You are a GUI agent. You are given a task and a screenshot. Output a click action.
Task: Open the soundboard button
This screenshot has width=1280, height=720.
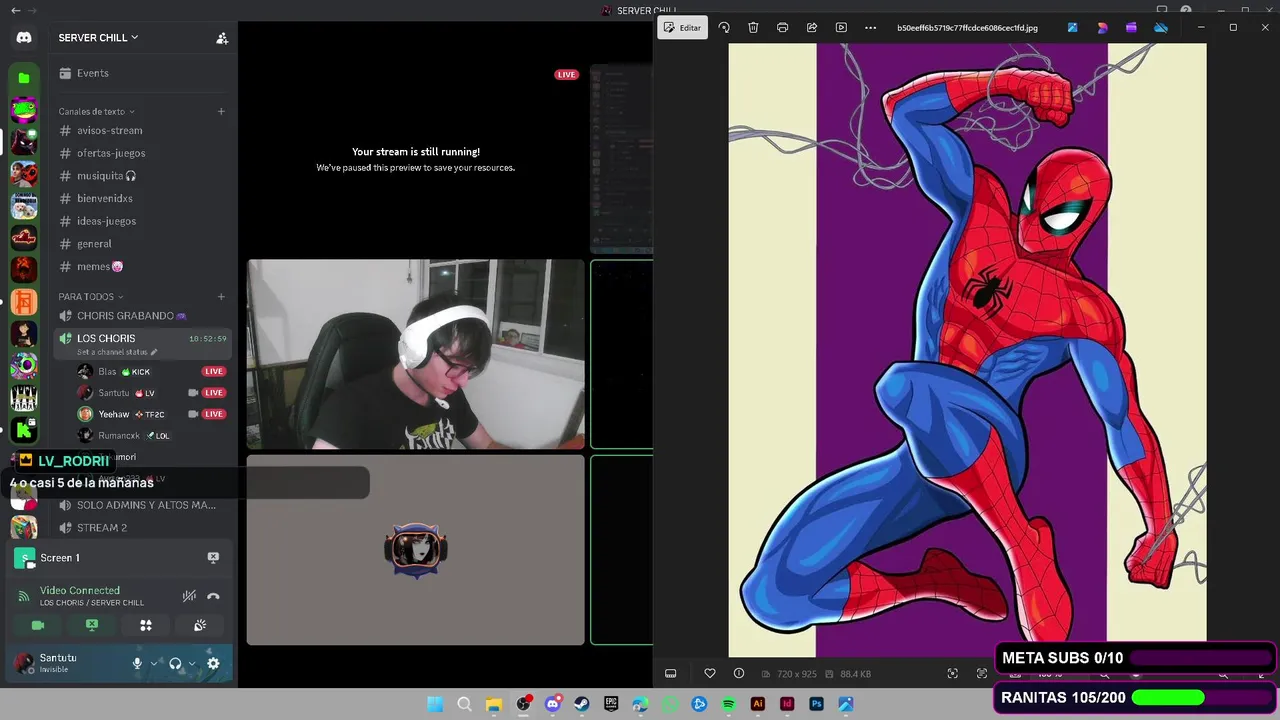200,625
